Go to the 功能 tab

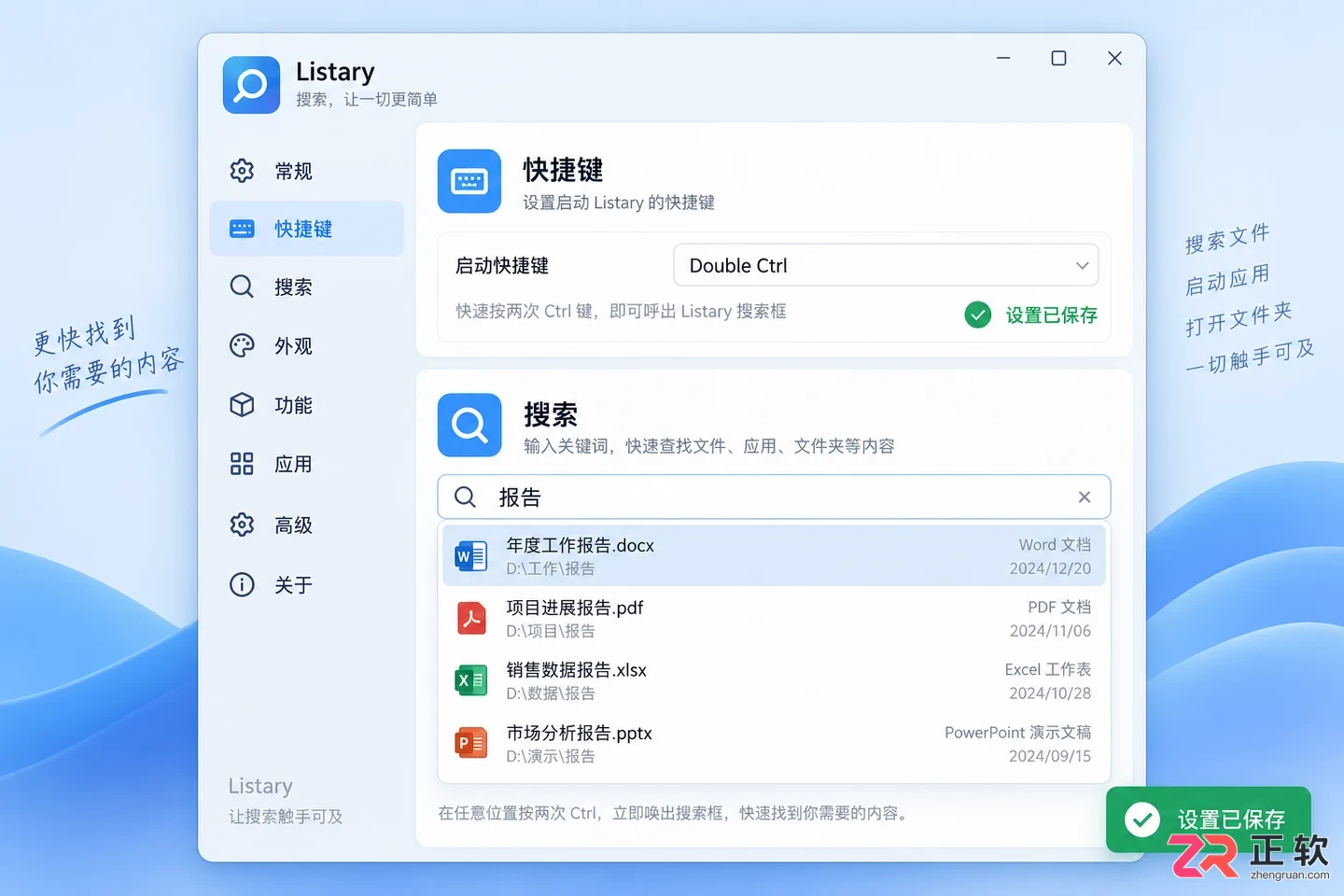tap(307, 405)
